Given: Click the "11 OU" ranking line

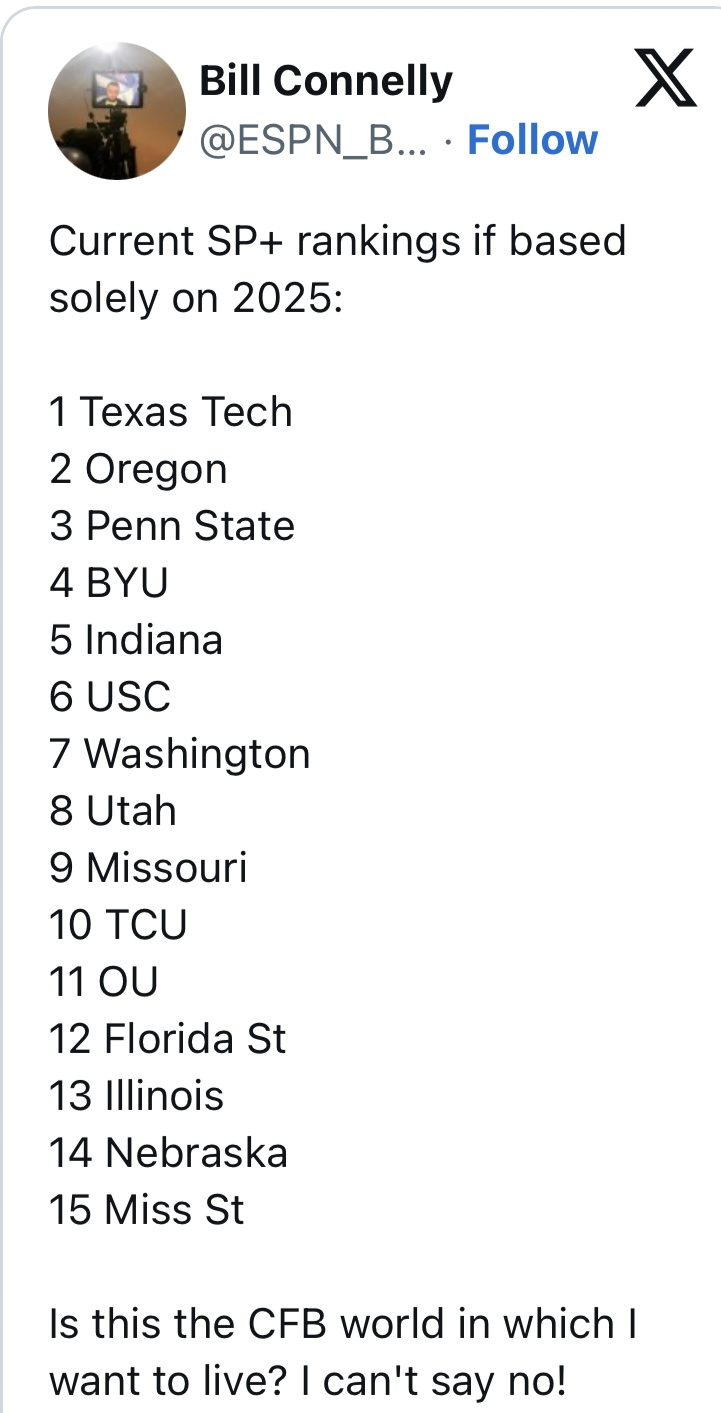Looking at the screenshot, I should (104, 982).
